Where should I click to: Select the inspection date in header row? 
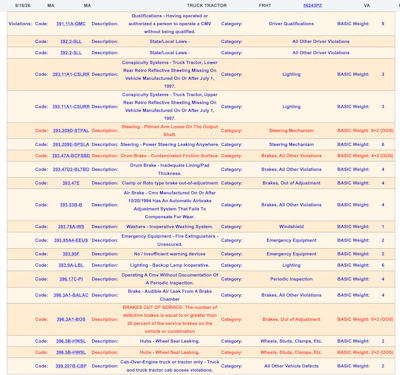[x=23, y=6]
